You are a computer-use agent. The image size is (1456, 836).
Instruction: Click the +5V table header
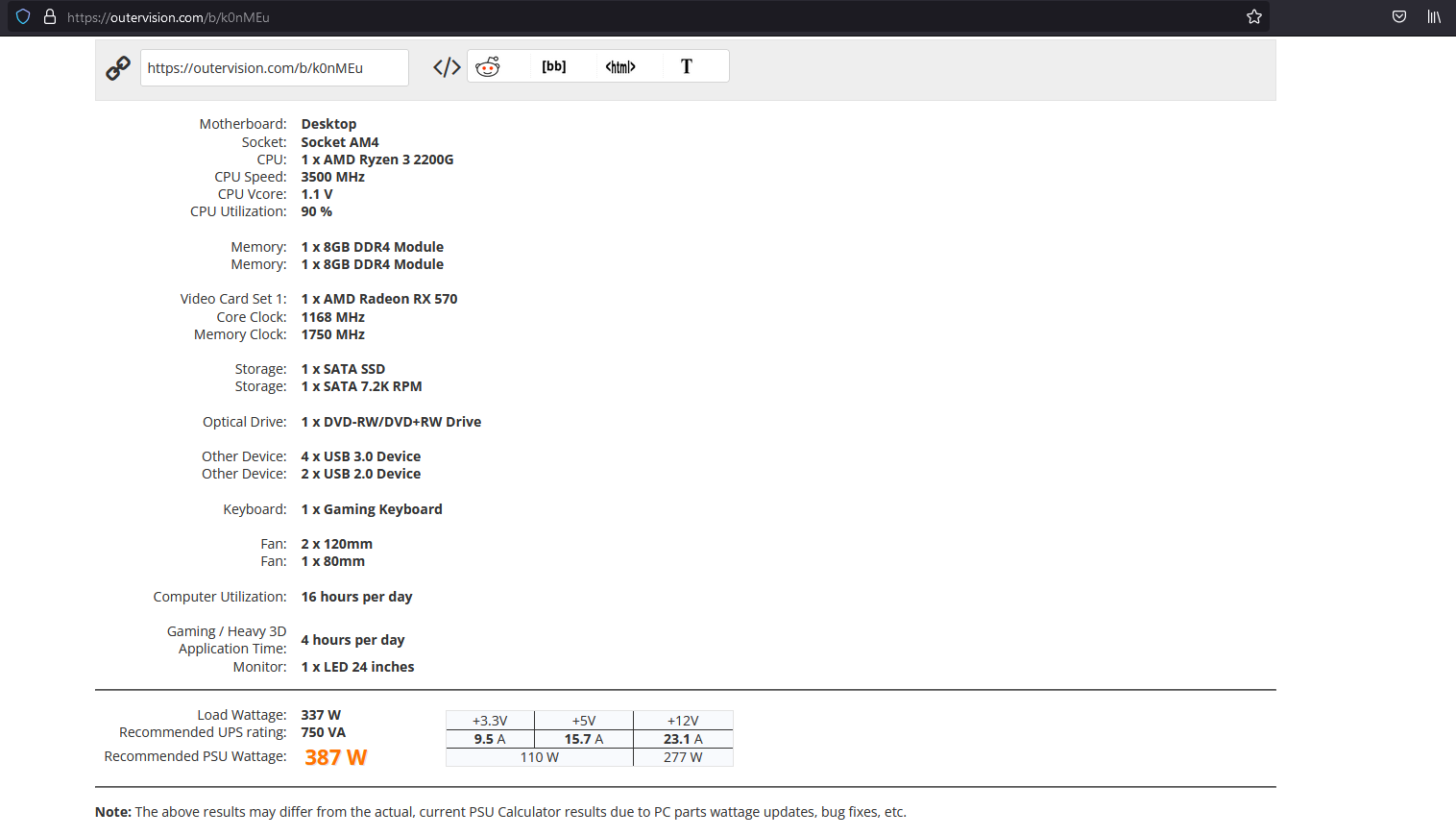point(584,721)
